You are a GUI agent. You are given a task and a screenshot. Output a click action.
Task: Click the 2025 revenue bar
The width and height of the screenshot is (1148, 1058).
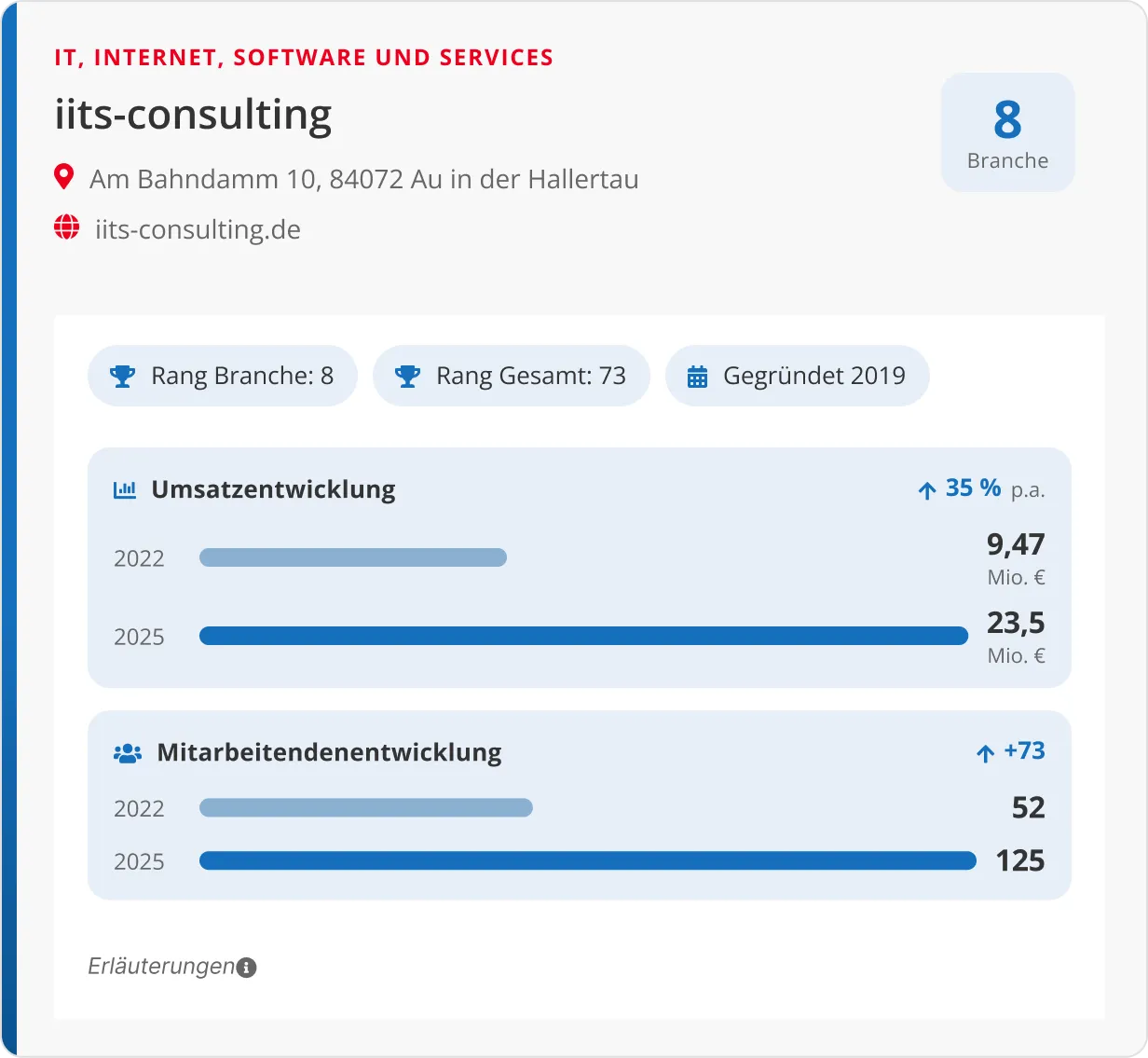pos(584,636)
